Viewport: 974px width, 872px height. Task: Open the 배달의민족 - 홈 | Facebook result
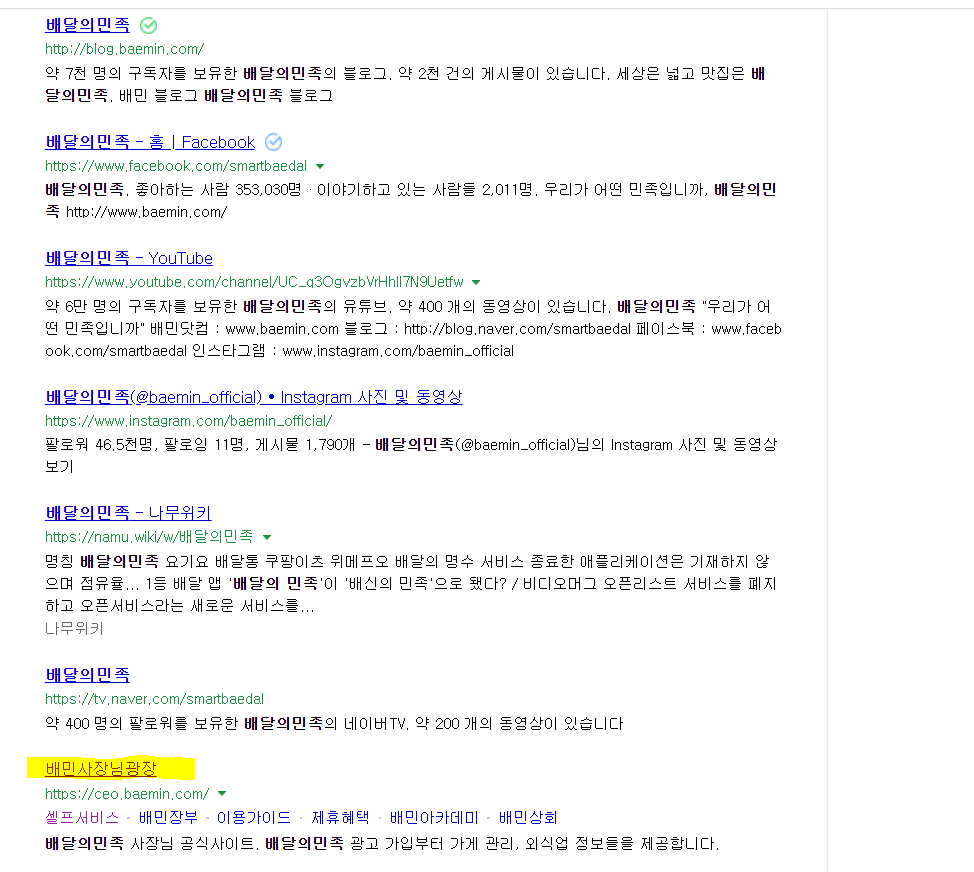pos(150,142)
